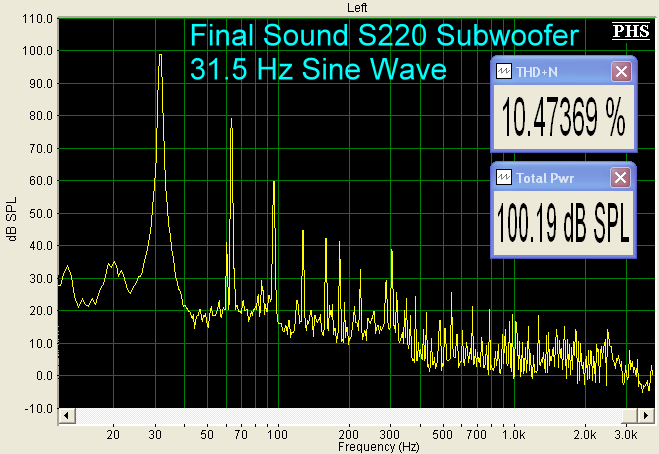Click the PHS logo text

[631, 32]
